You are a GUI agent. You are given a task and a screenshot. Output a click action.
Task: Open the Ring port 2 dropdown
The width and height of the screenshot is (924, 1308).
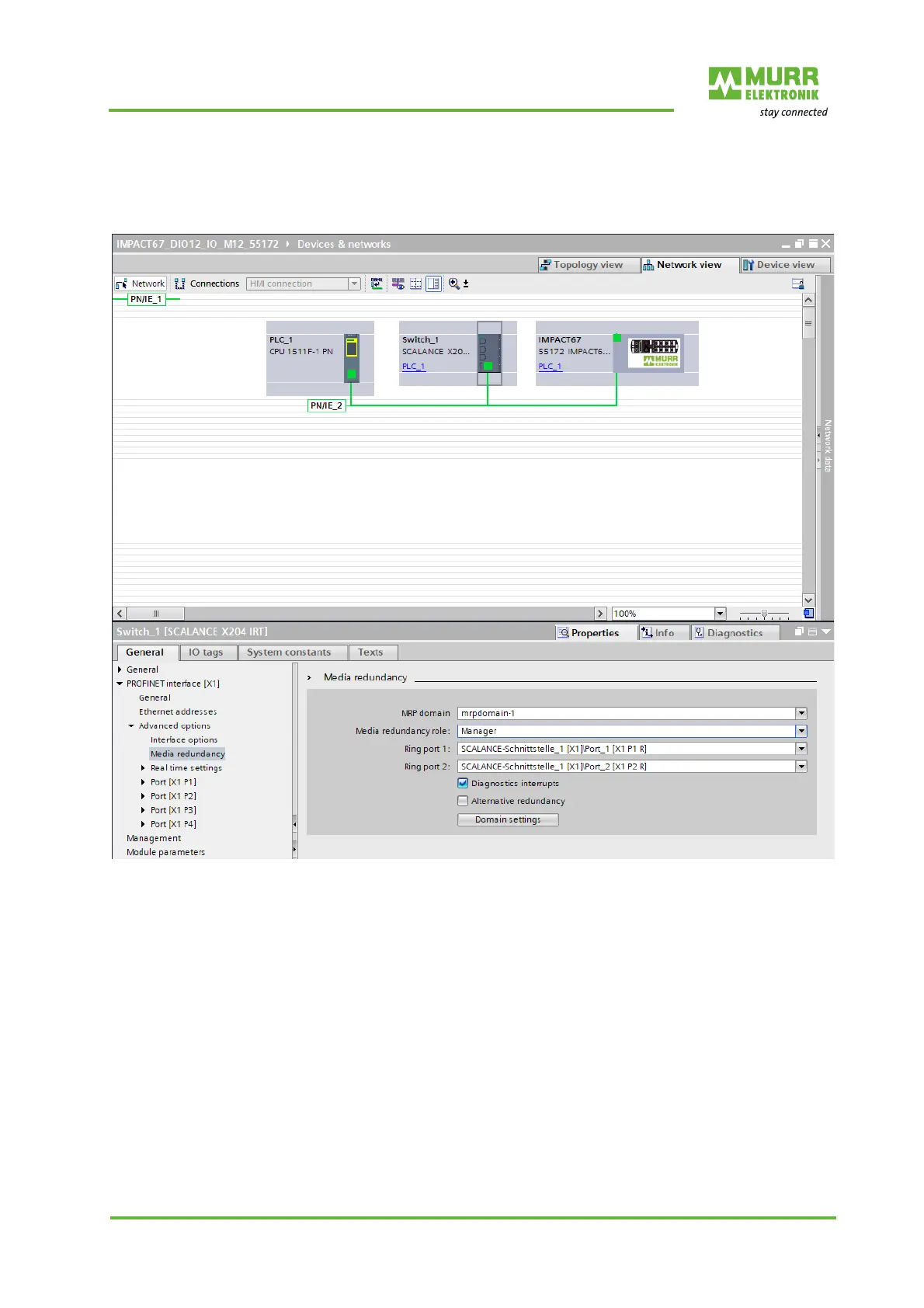(801, 767)
